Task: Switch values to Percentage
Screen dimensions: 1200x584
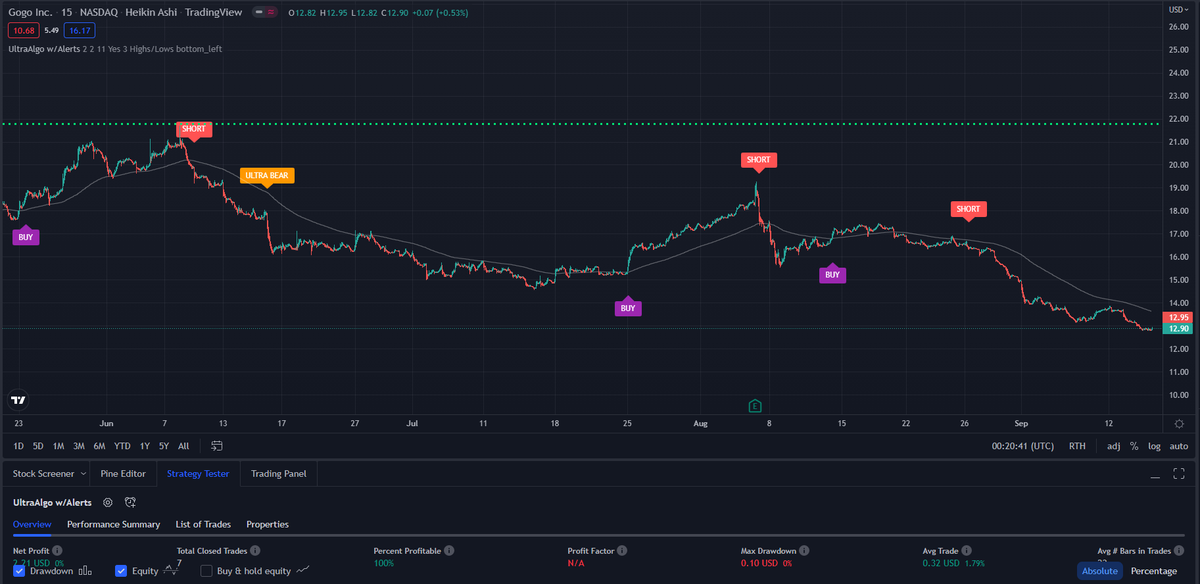Action: [x=1153, y=571]
